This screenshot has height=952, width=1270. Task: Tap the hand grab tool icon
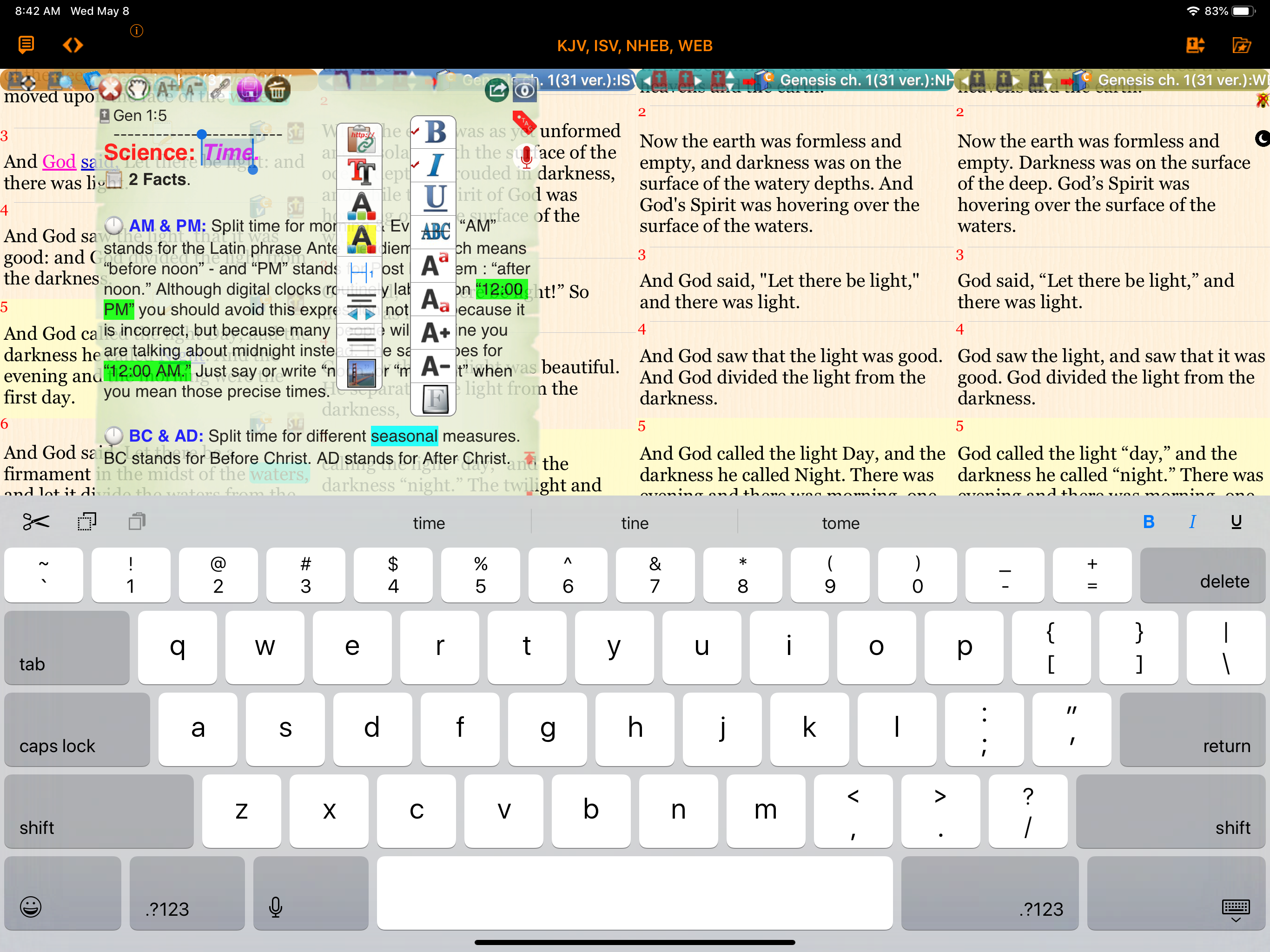tap(138, 88)
